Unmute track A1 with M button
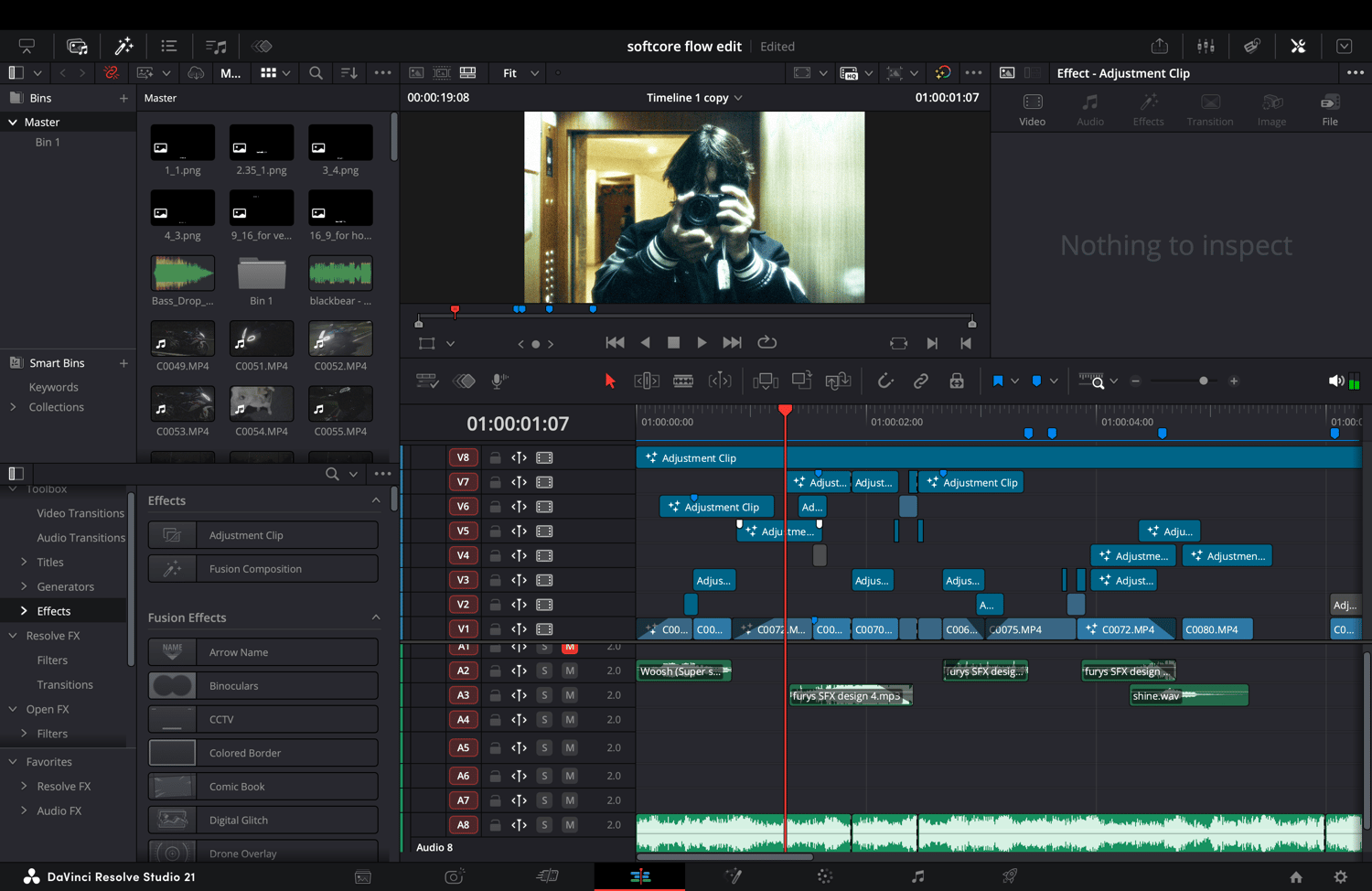Screen dimensions: 1372x891 coord(570,647)
